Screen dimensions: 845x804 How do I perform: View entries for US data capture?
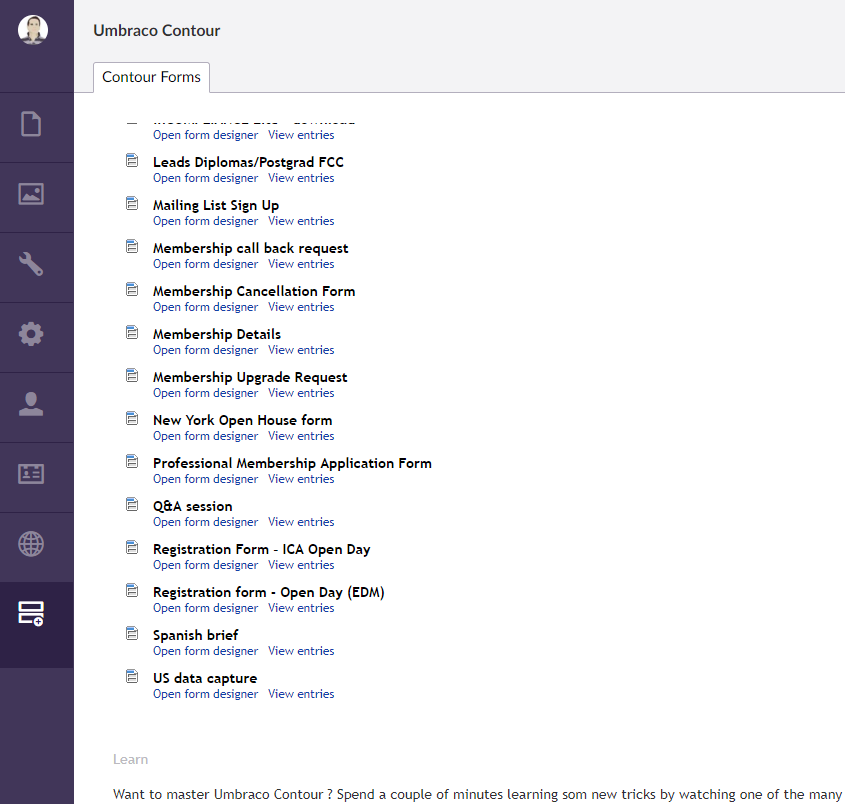(x=301, y=694)
